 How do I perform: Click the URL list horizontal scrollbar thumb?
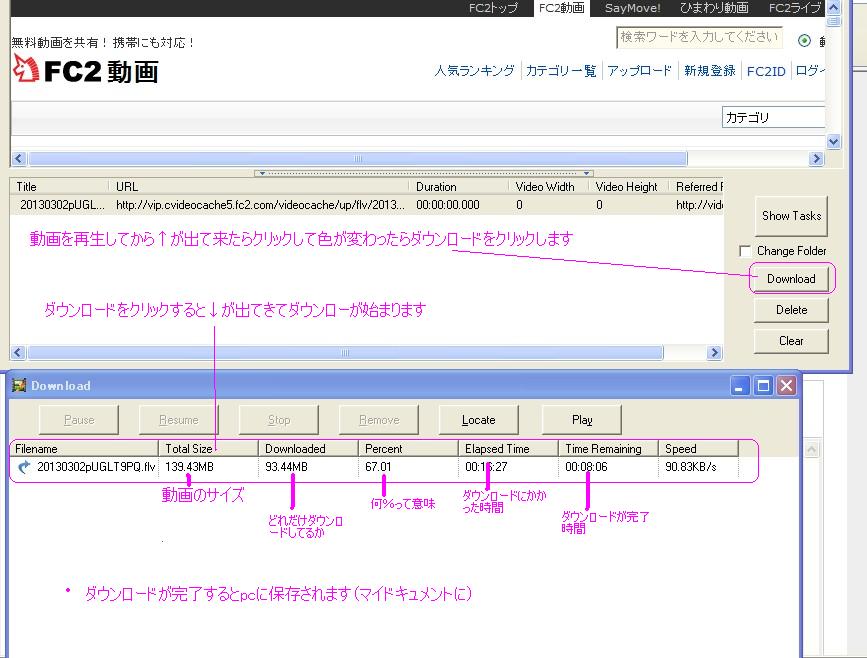(x=345, y=352)
